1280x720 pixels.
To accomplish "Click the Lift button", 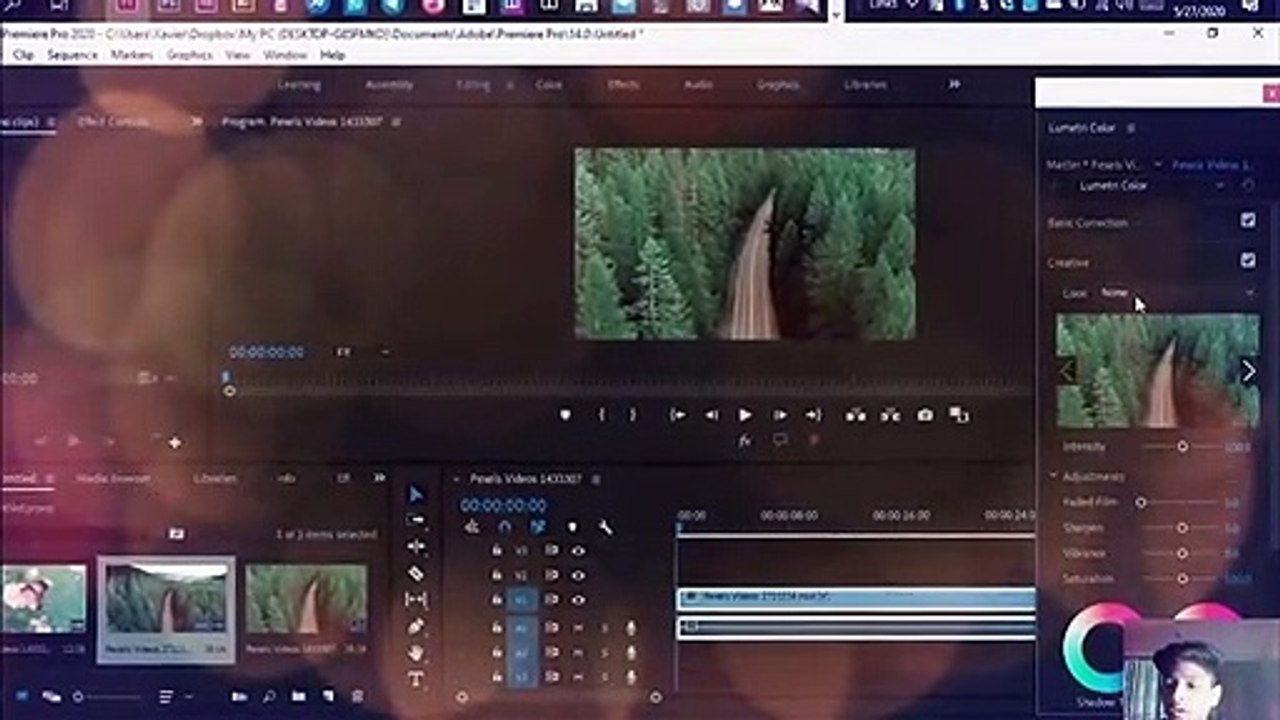I will coord(856,415).
